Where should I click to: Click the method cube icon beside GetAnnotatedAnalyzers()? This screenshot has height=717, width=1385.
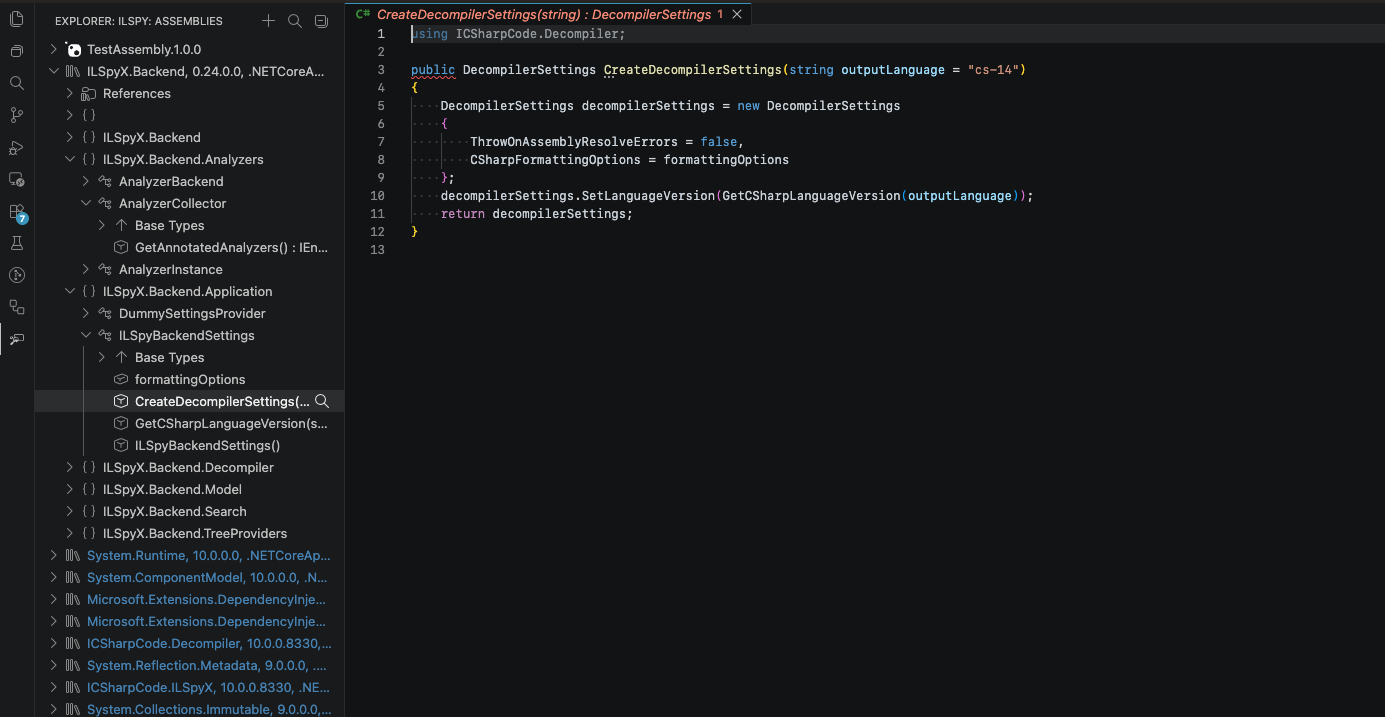pyautogui.click(x=121, y=247)
